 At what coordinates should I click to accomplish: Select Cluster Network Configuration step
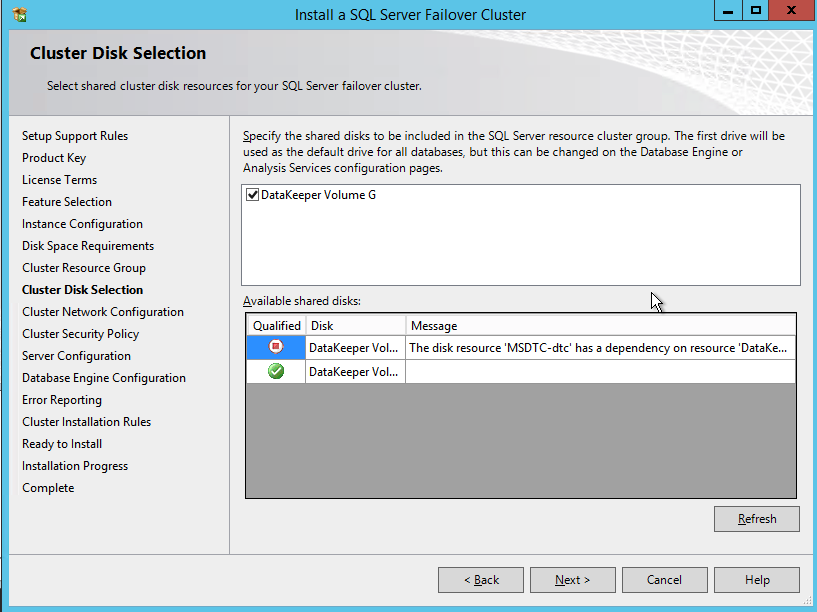[x=103, y=312]
